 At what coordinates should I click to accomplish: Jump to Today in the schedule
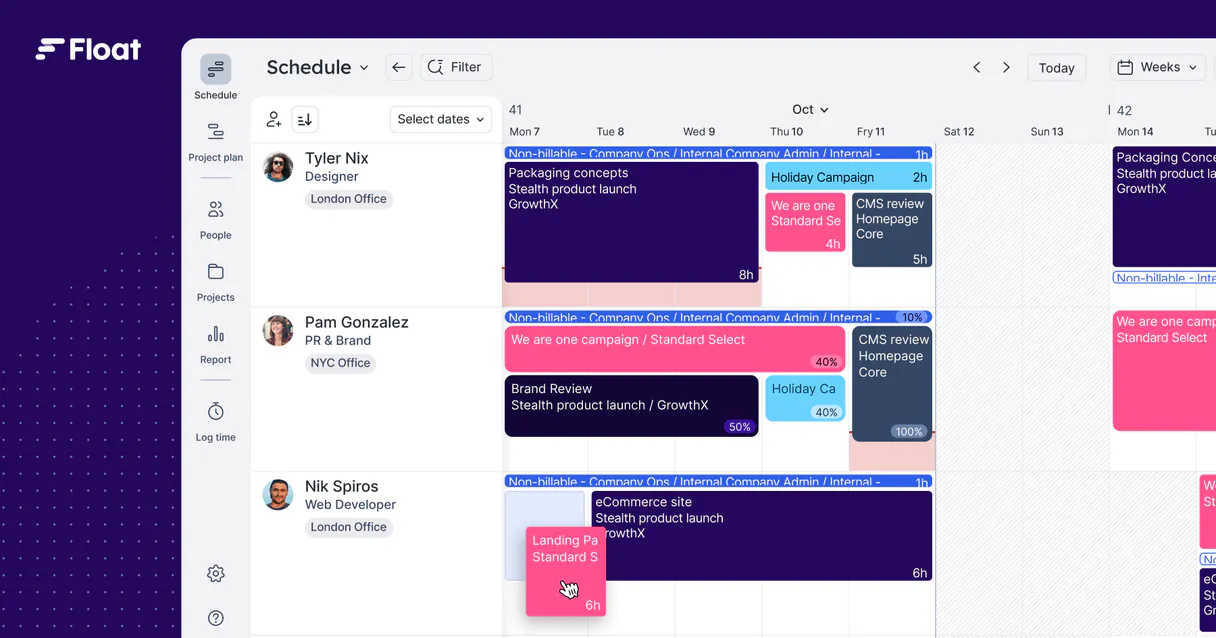click(1056, 68)
